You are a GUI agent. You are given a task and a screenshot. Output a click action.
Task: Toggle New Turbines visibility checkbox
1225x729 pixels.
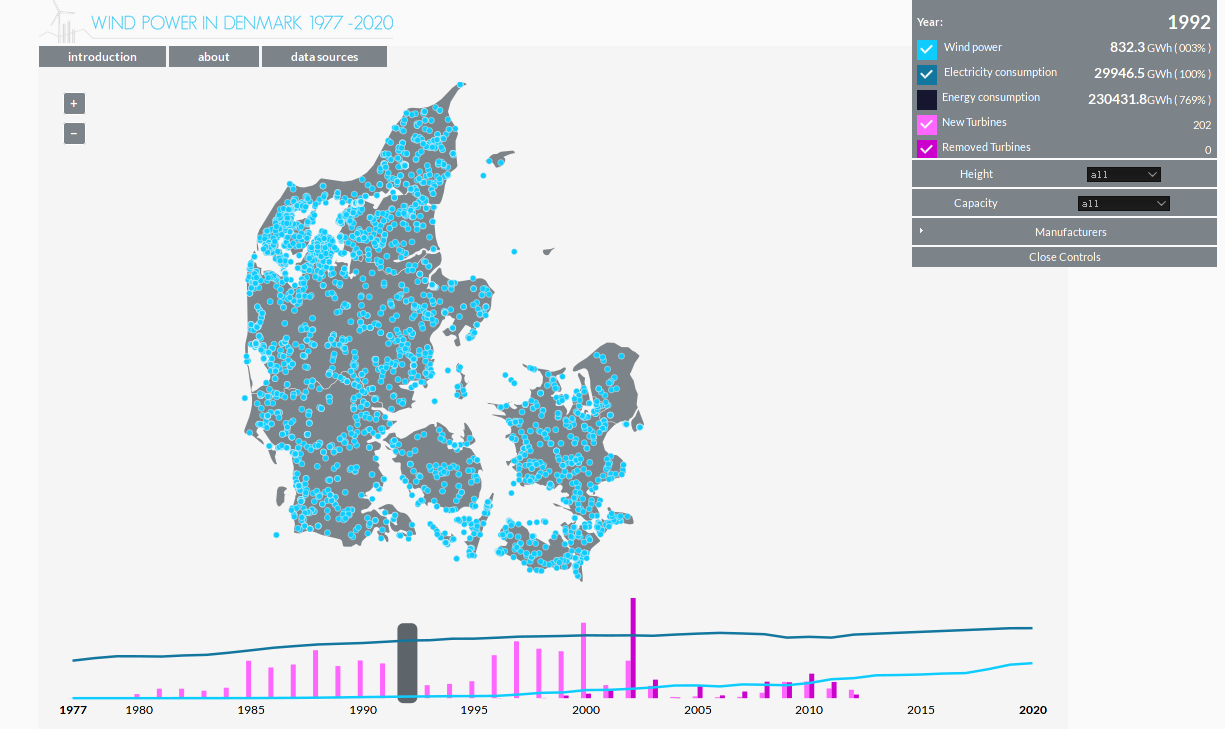point(927,124)
